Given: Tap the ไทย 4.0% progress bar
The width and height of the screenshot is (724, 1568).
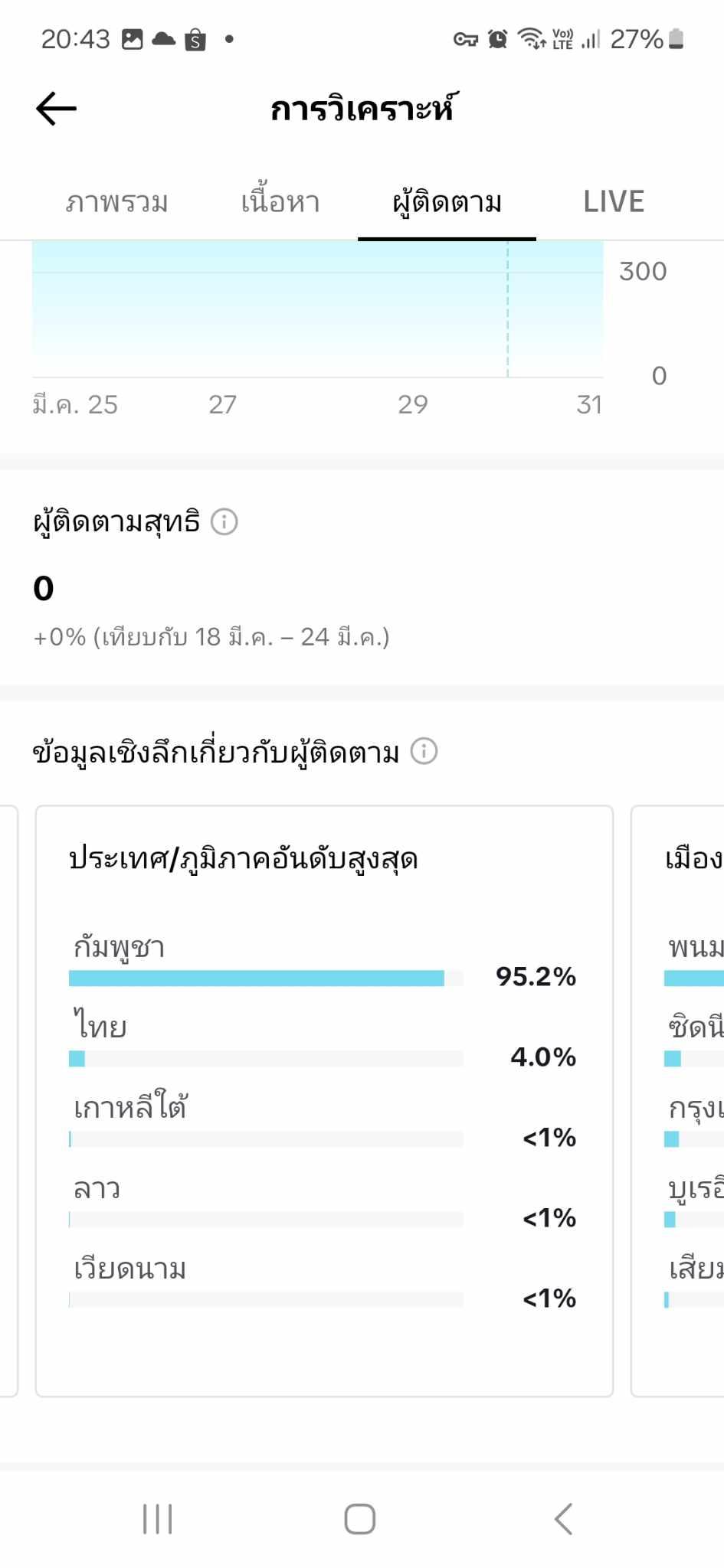Looking at the screenshot, I should coord(265,1058).
